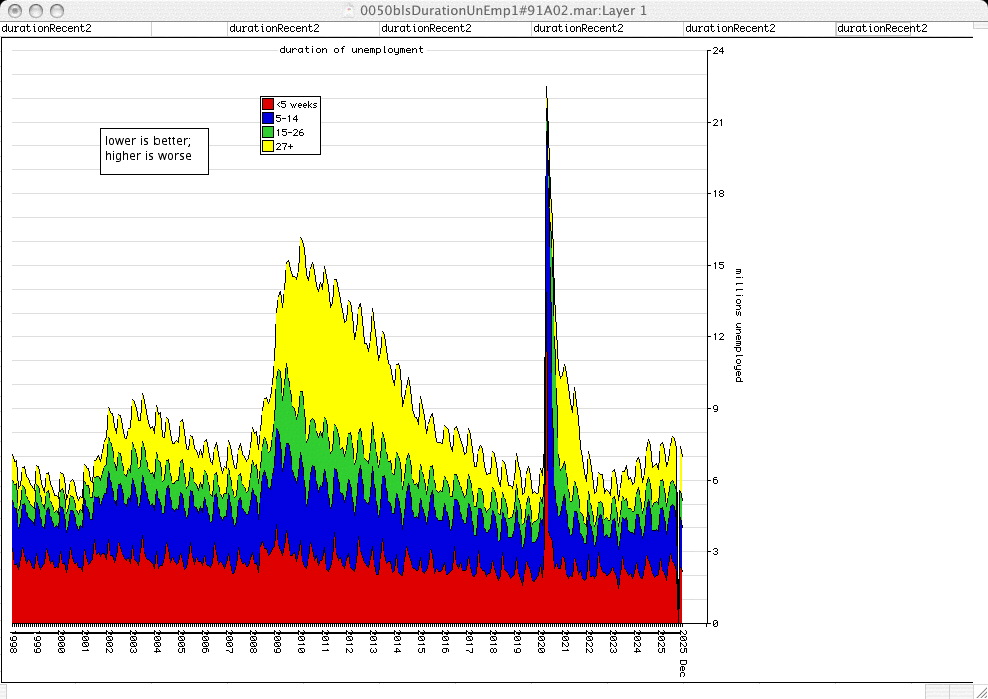The image size is (988, 699).
Task: Click the empty header cell between durationRecent2 labels
Action: click(x=189, y=28)
